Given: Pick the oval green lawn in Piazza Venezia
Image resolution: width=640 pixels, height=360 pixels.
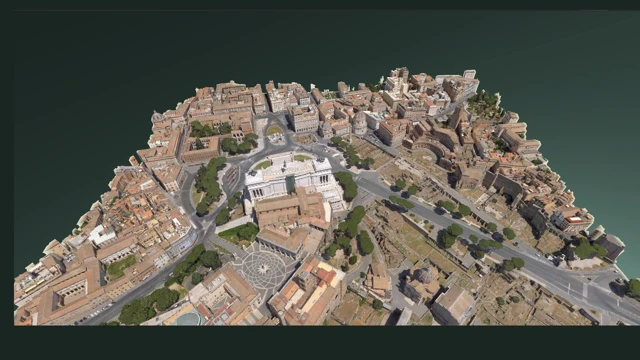Looking at the screenshot, I should tap(274, 131).
